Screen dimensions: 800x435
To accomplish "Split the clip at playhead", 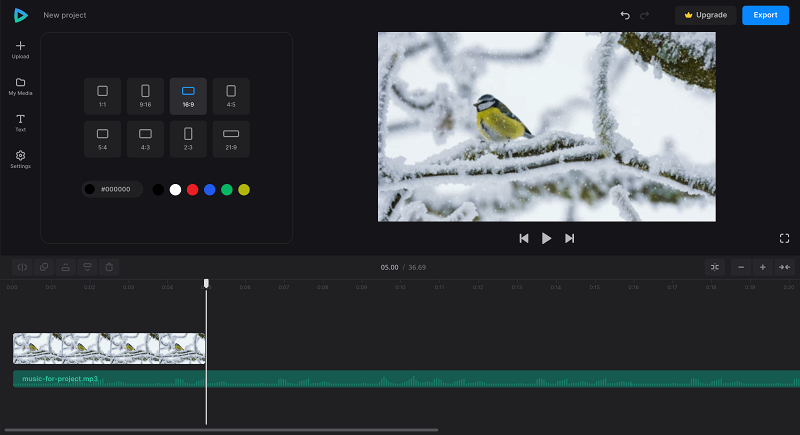I will point(22,267).
